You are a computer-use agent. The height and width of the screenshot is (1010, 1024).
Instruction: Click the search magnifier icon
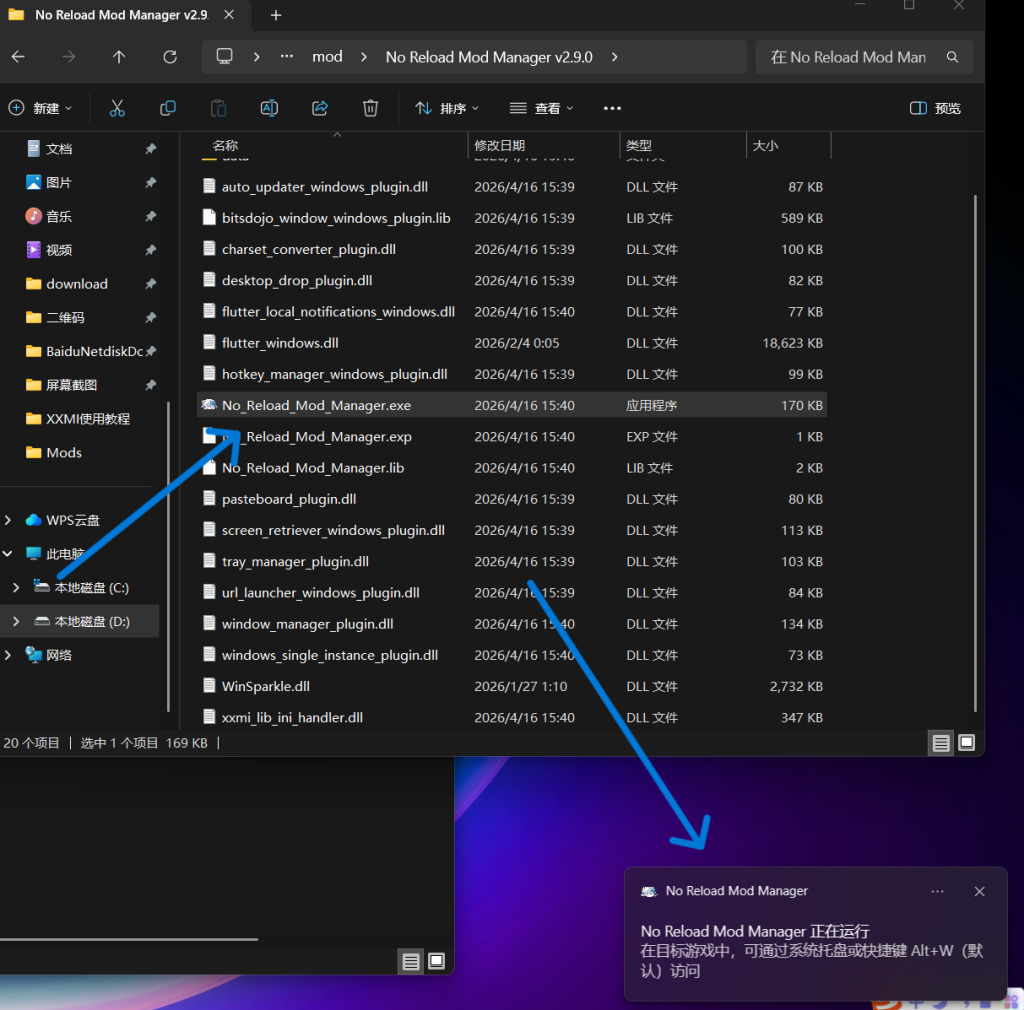click(x=952, y=57)
